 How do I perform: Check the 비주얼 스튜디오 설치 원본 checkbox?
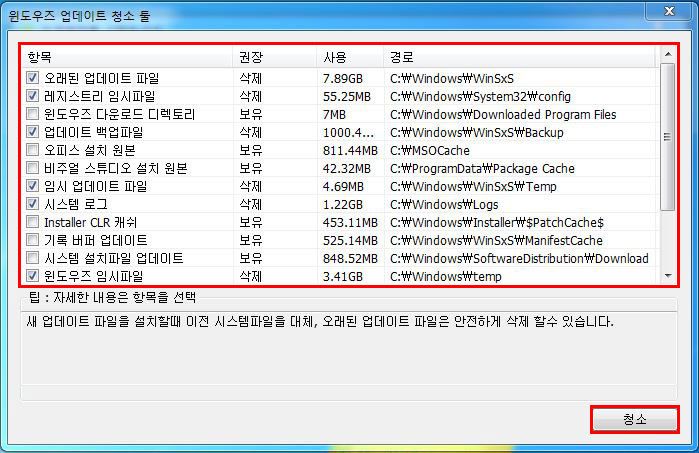coord(32,168)
